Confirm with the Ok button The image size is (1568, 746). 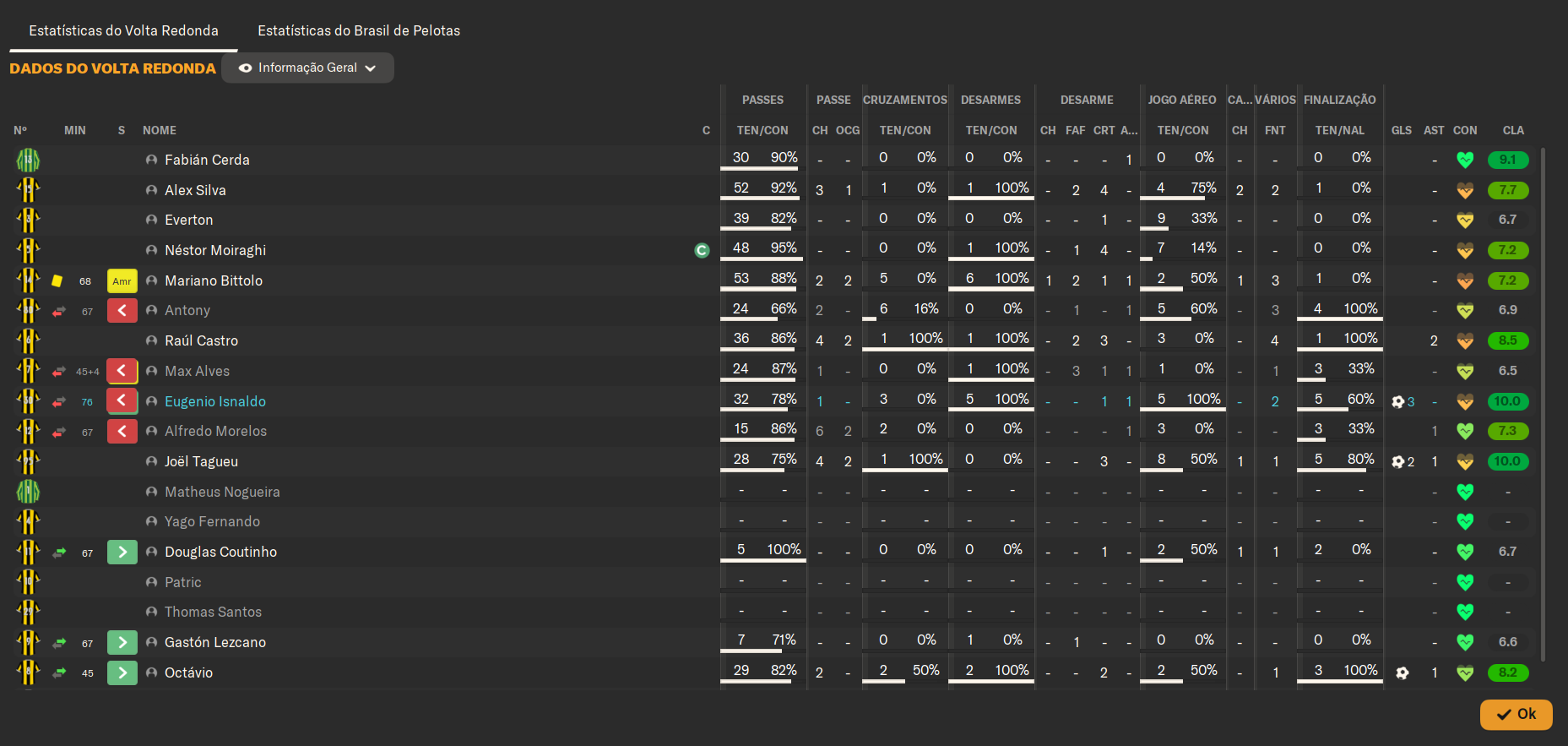[x=1516, y=714]
